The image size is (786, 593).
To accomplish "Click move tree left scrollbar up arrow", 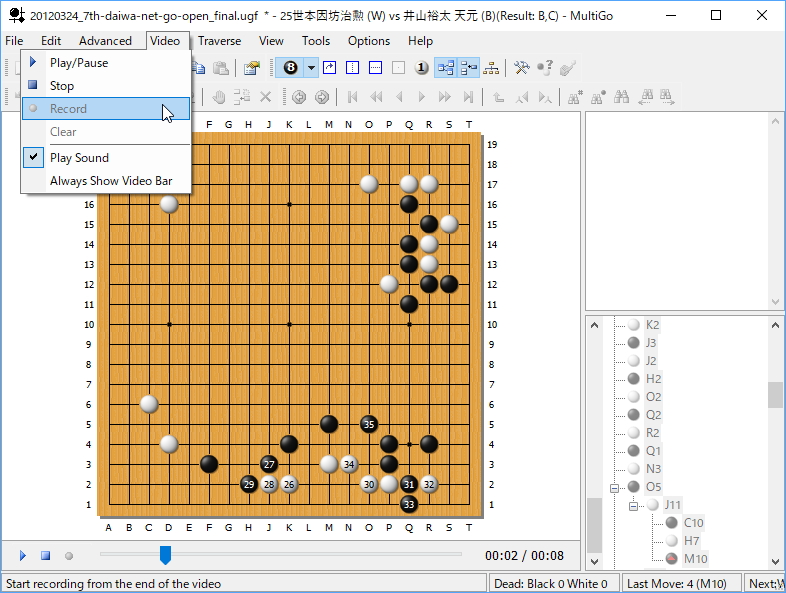I will [595, 325].
